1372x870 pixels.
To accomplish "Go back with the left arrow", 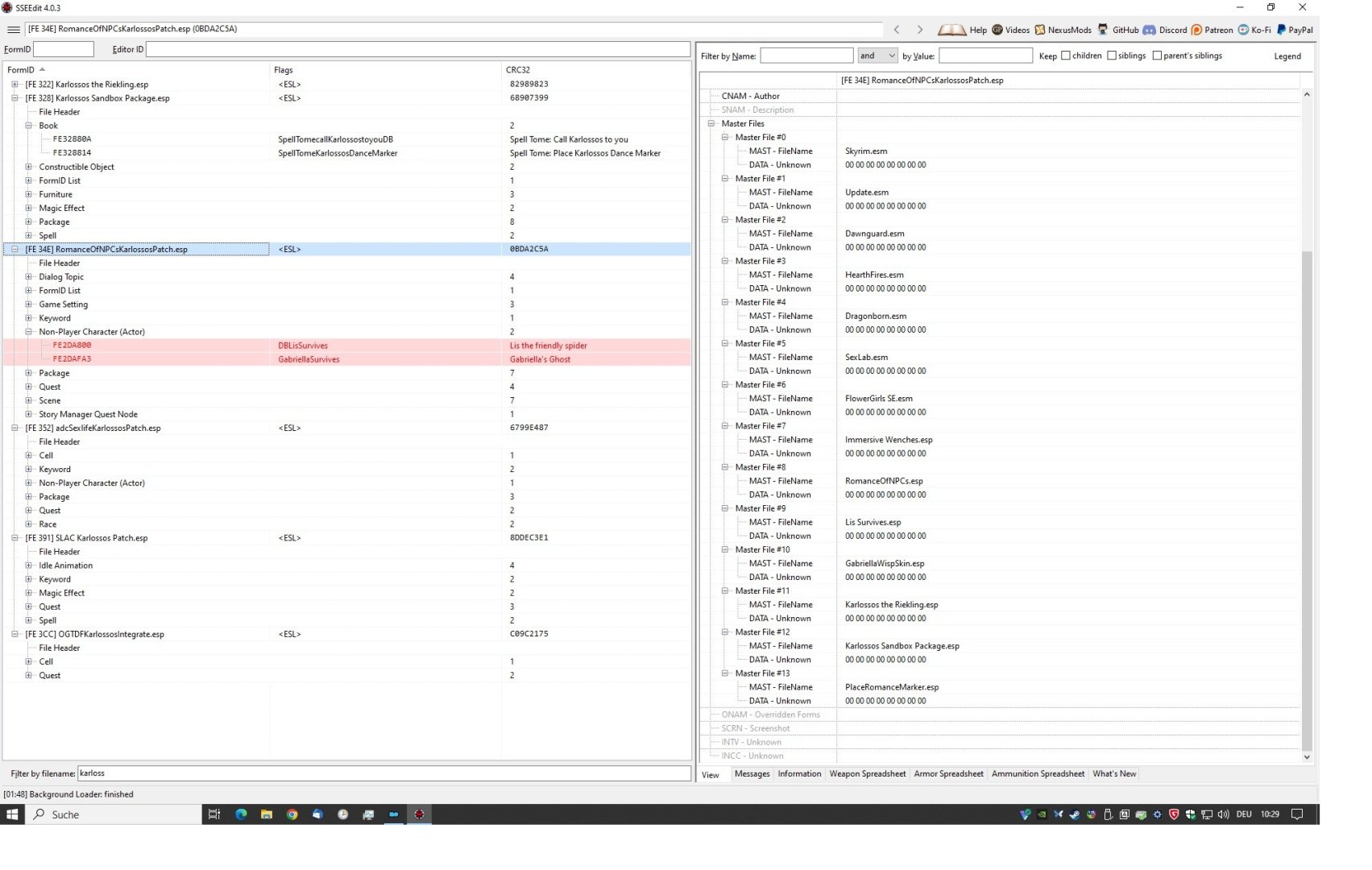I will pos(897,30).
